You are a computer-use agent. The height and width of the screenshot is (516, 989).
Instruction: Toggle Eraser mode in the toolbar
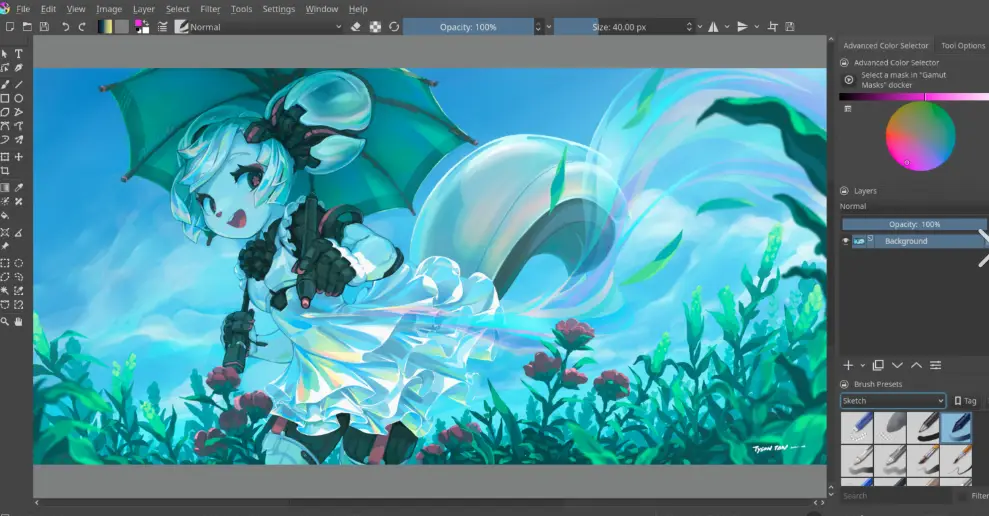click(356, 26)
